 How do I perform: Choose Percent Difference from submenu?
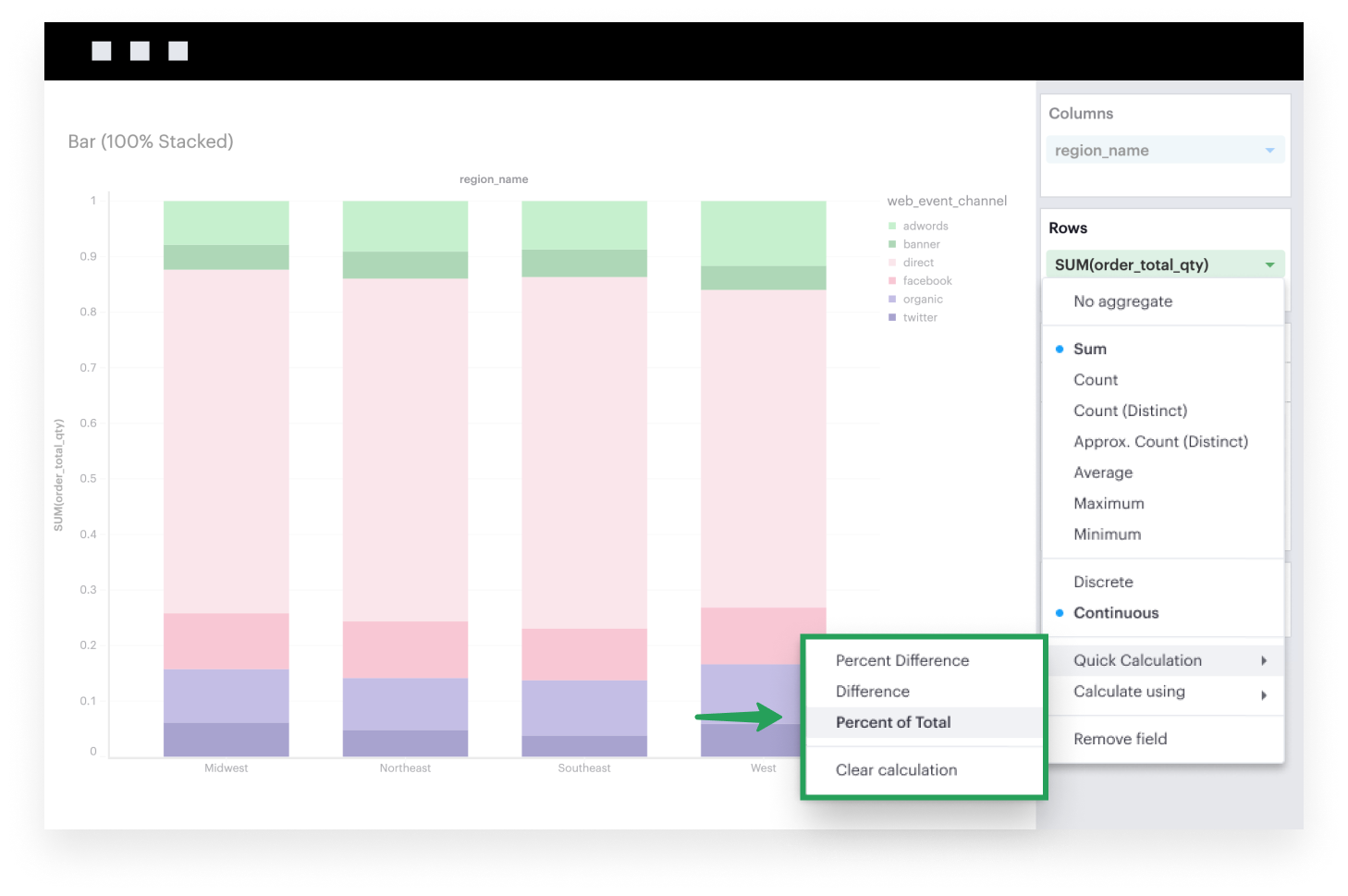pyautogui.click(x=902, y=660)
